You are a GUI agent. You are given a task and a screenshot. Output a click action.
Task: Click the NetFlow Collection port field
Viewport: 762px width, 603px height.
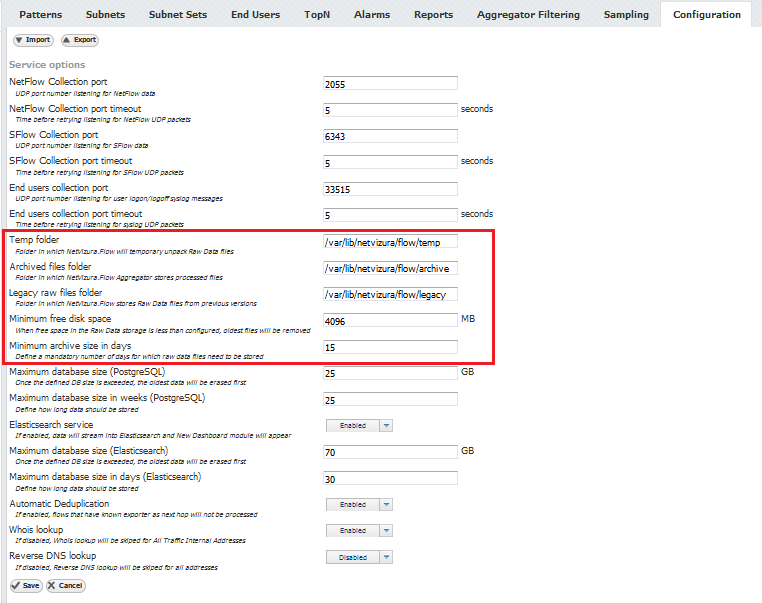[x=390, y=84]
